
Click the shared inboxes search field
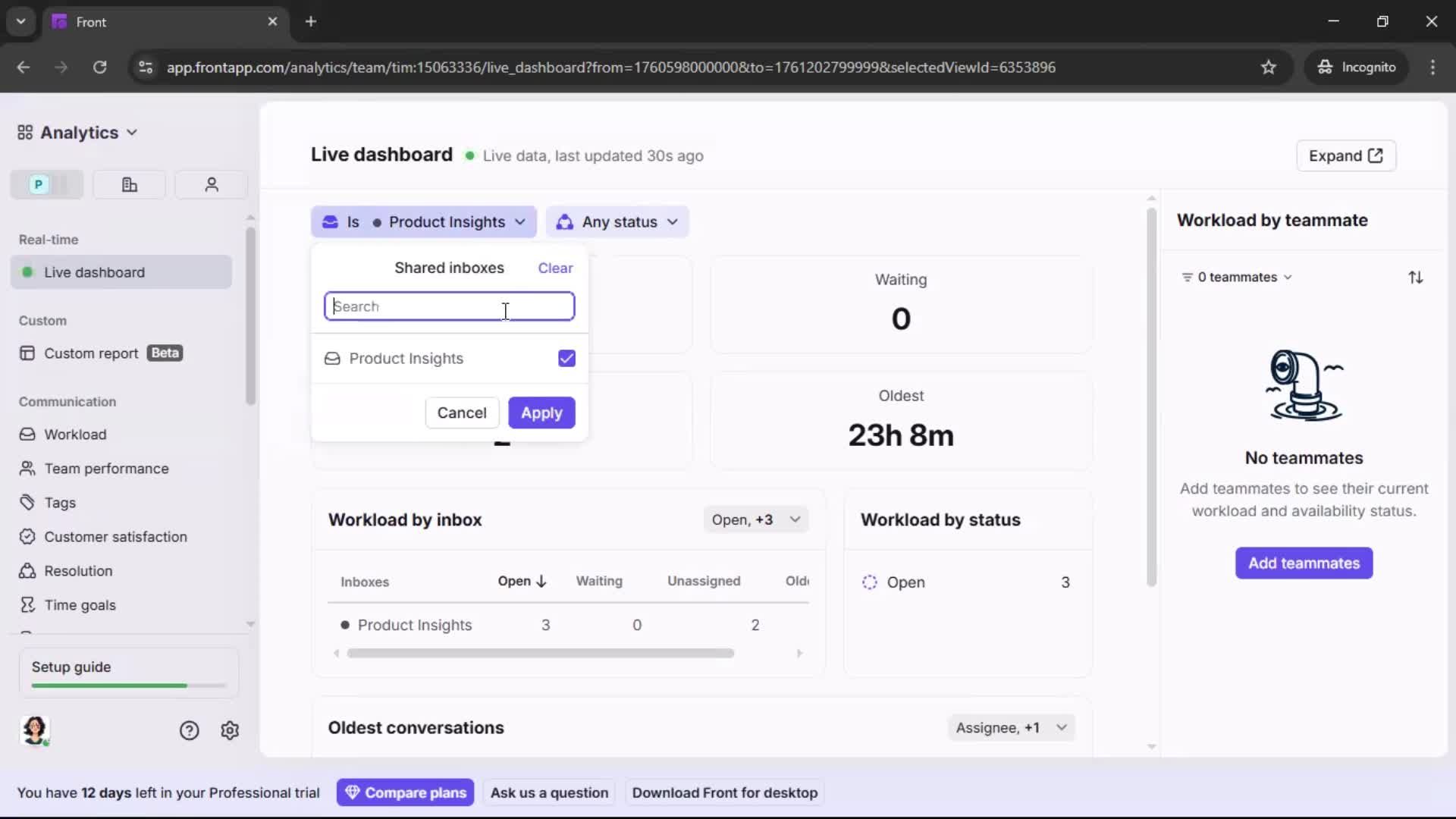point(449,306)
